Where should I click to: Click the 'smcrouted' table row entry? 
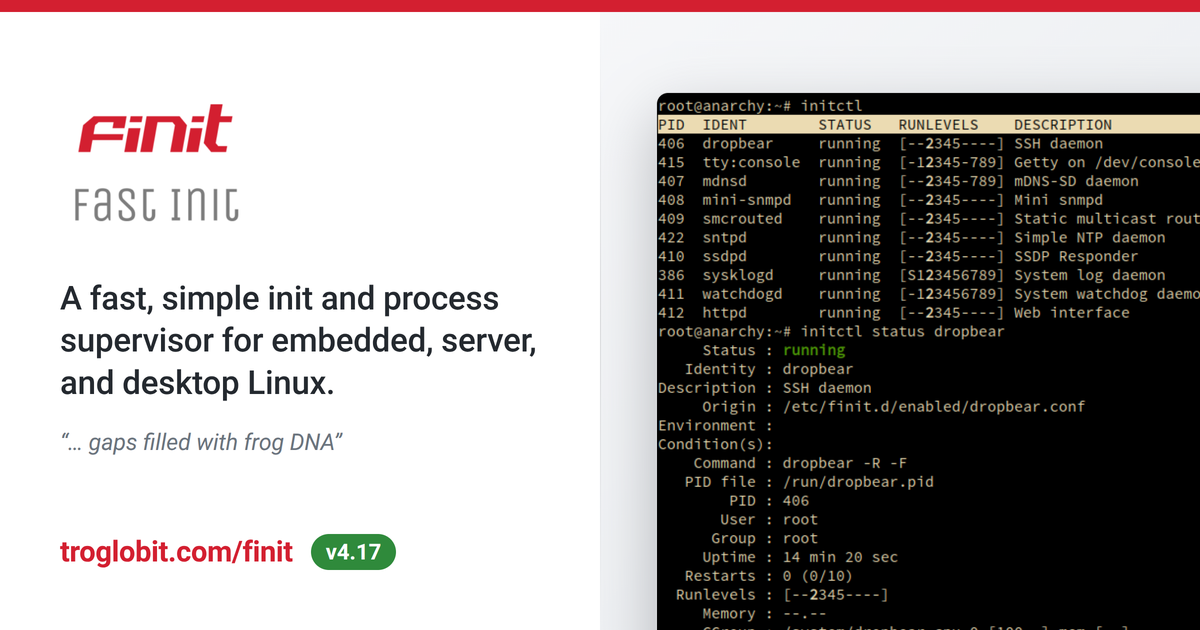click(x=743, y=219)
